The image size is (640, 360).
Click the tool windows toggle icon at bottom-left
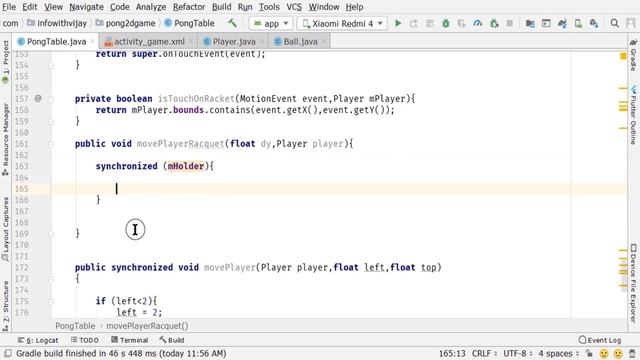7,353
